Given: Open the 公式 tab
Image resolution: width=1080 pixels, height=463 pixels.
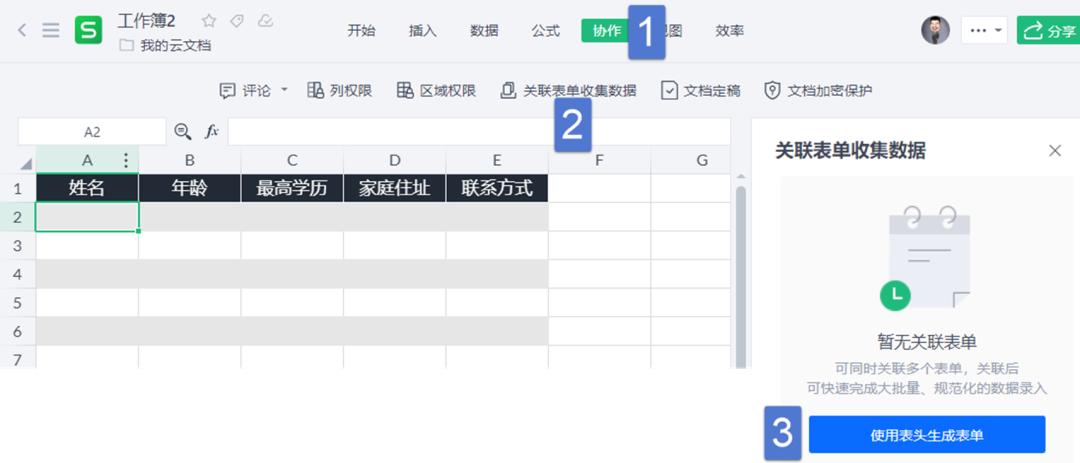Looking at the screenshot, I should pos(546,31).
